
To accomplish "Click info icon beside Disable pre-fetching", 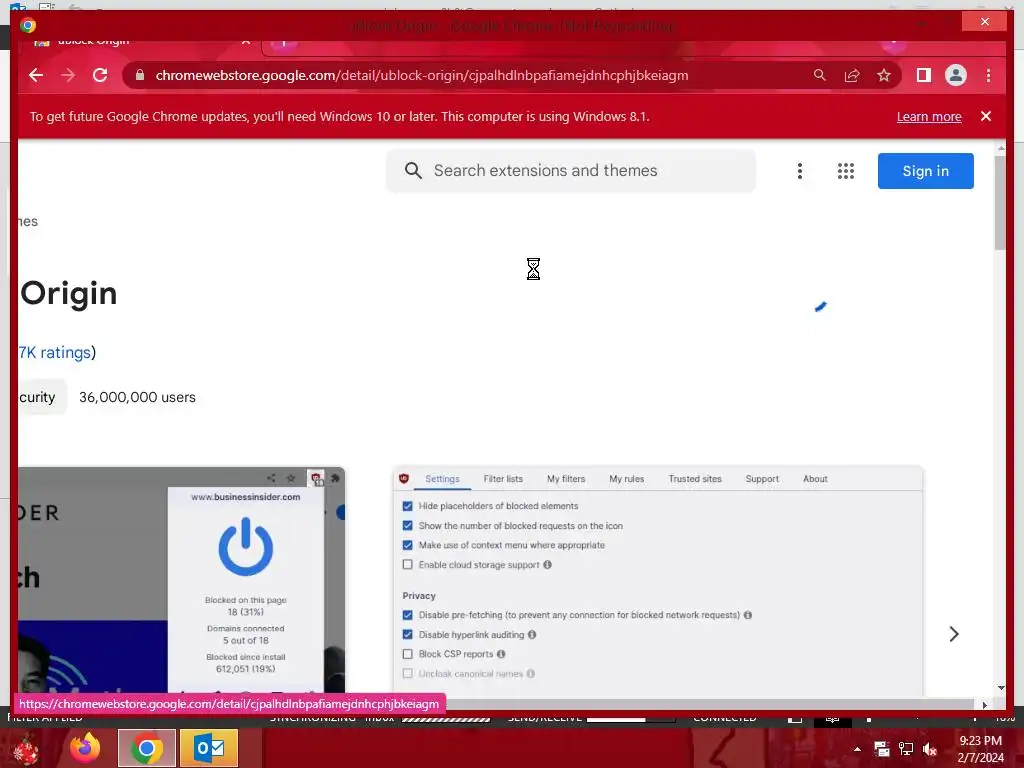I will (748, 615).
